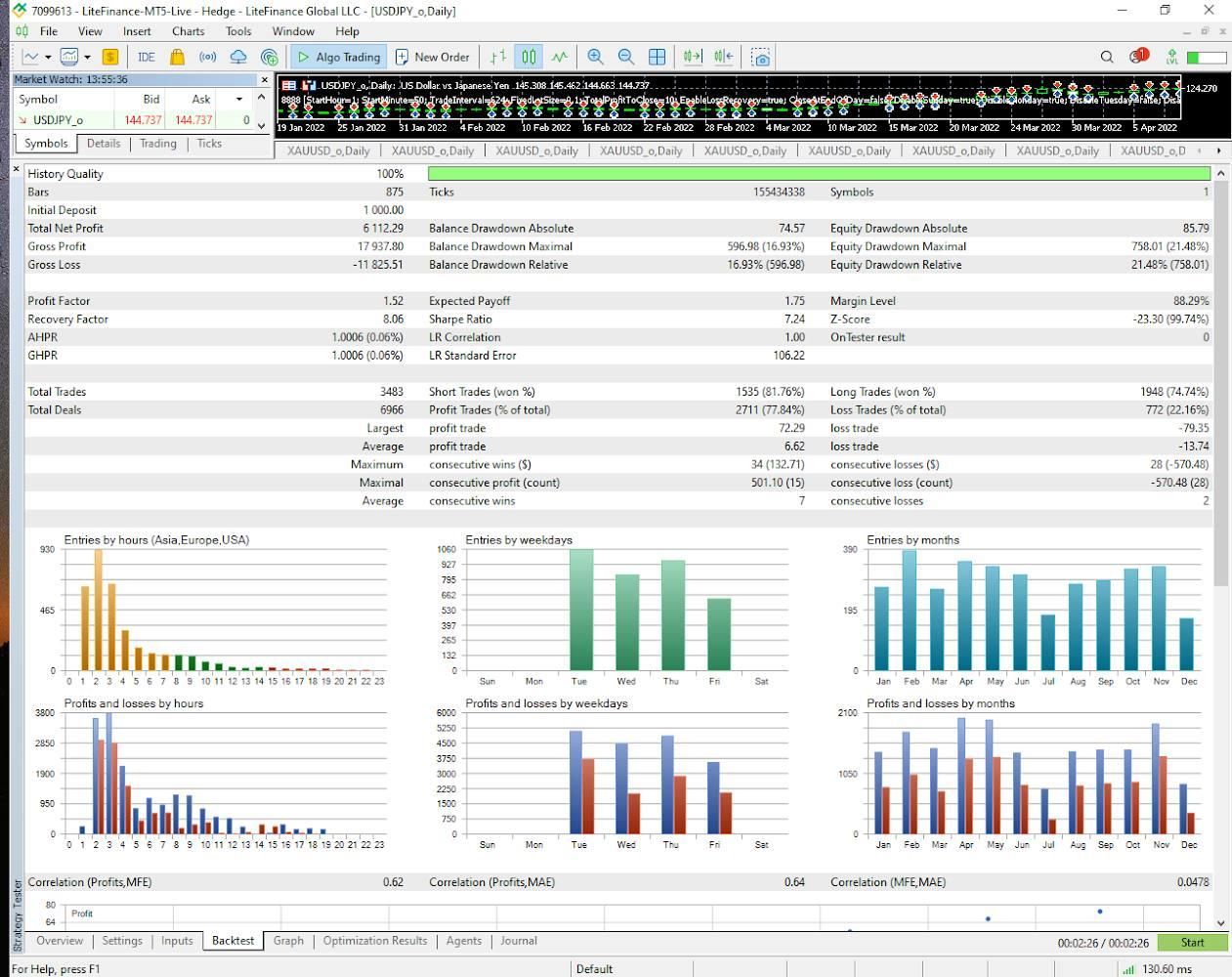Image resolution: width=1232 pixels, height=977 pixels.
Task: Click the yellow dollar sign toolbar icon
Action: [x=110, y=57]
